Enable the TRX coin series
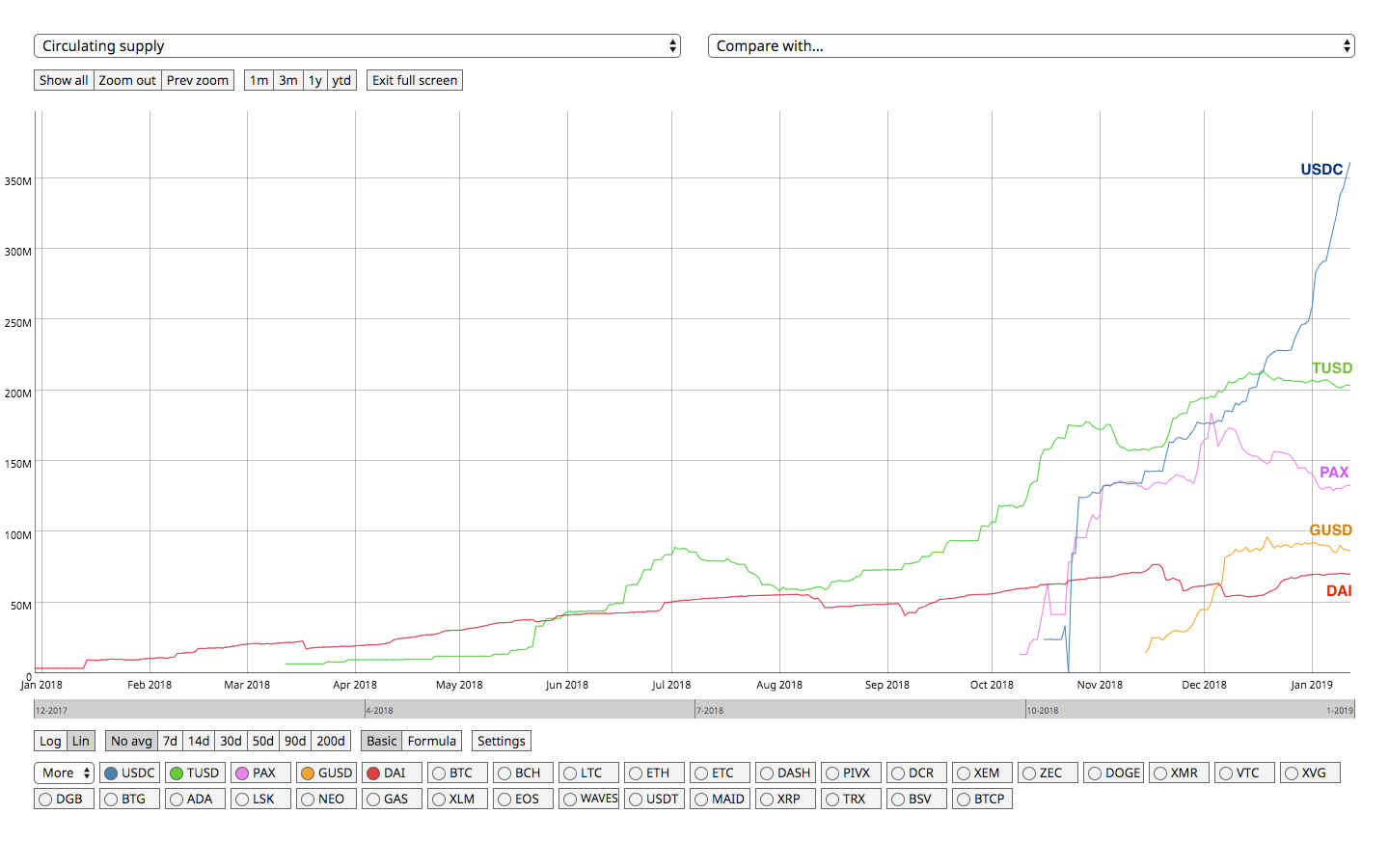Screen dimensions: 1389x868 (851, 800)
